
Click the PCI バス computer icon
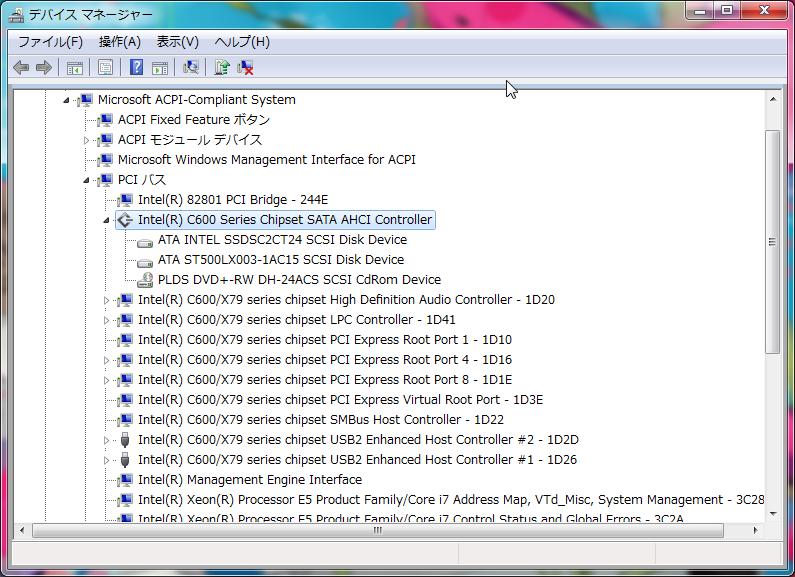(x=105, y=180)
